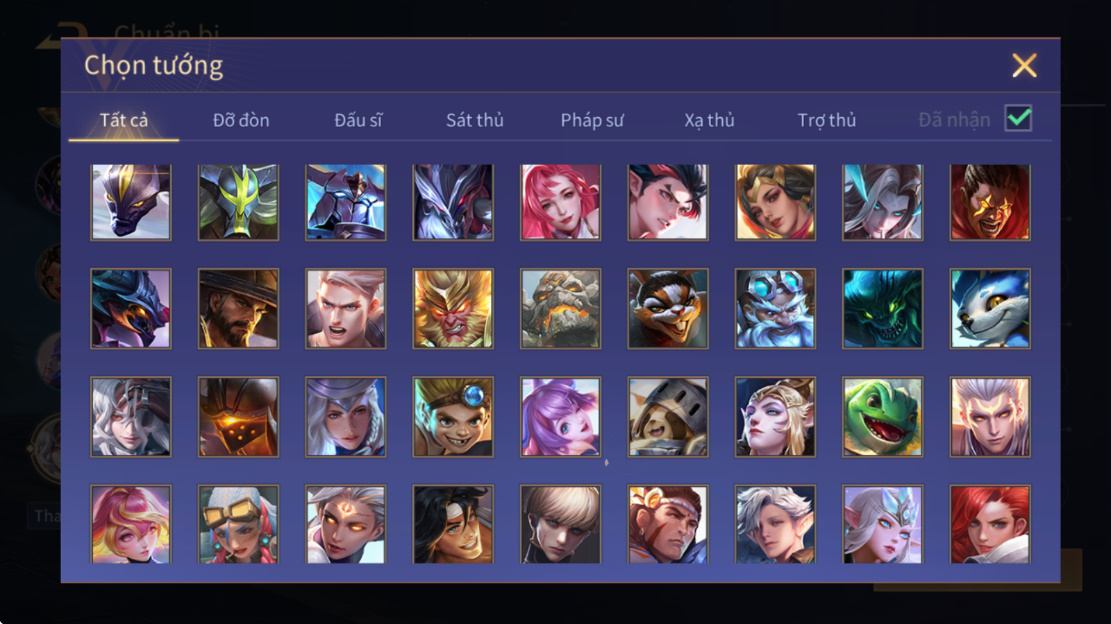Toggle the Đã nhận checkbox
Screen dimensions: 1111x624
pyautogui.click(x=1018, y=118)
